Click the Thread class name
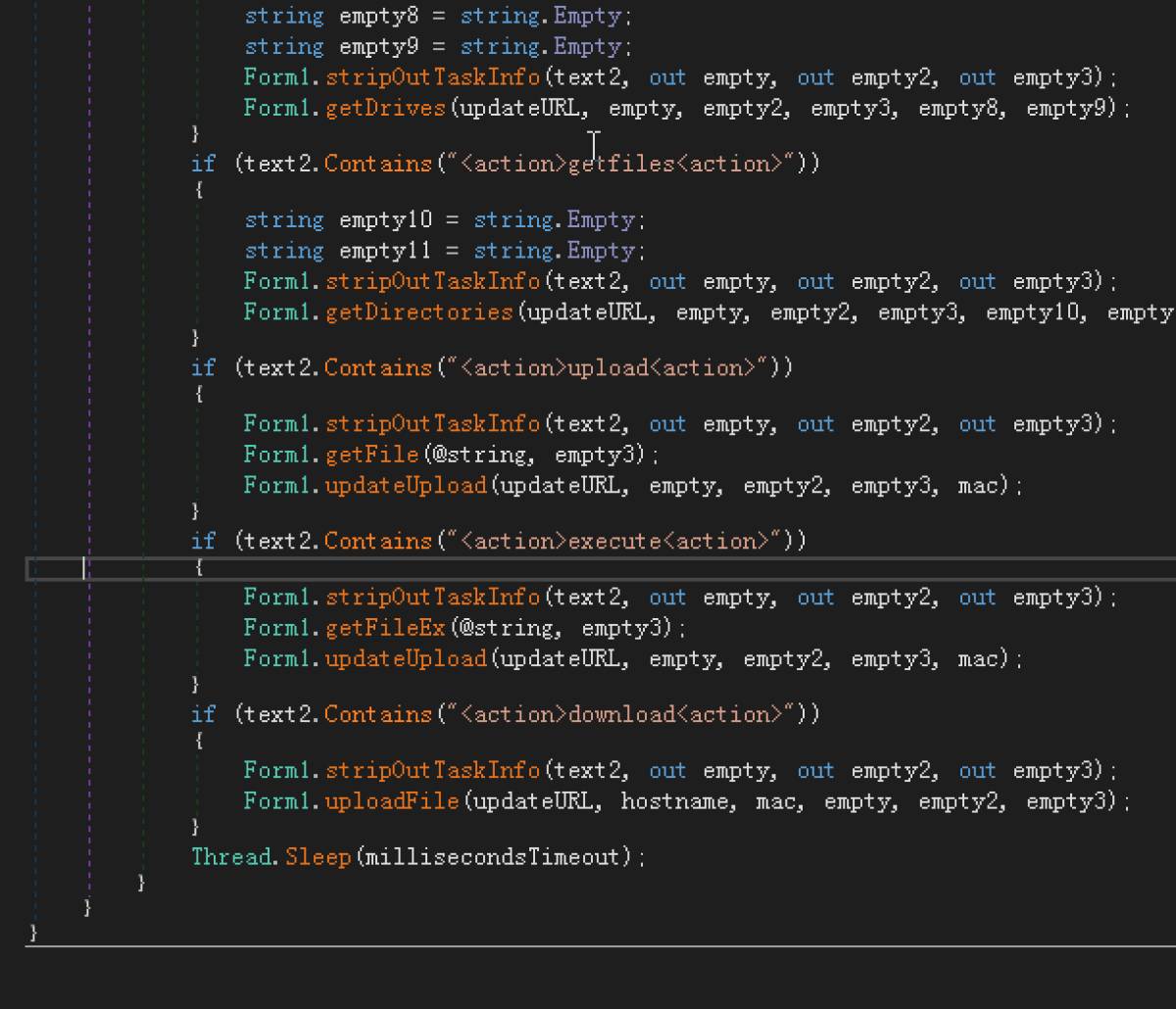The width and height of the screenshot is (1176, 1009). (x=233, y=857)
